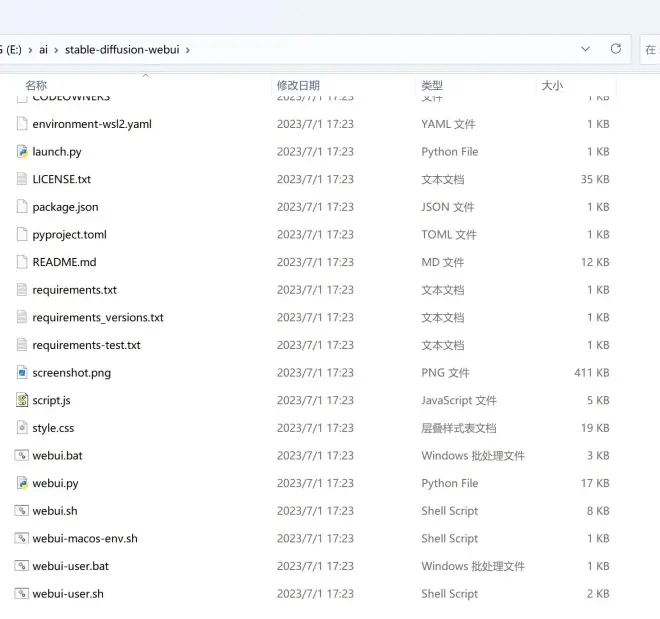The image size is (660, 619).
Task: Sort files by the 大小 column
Action: pyautogui.click(x=552, y=85)
